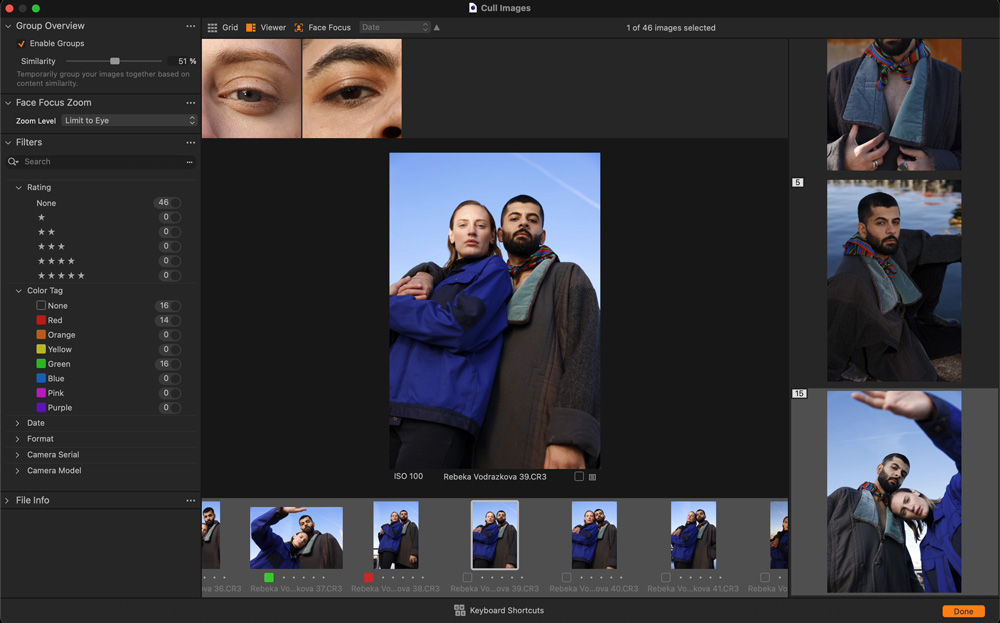Check the None color tag filter
1000x623 pixels.
(41, 306)
